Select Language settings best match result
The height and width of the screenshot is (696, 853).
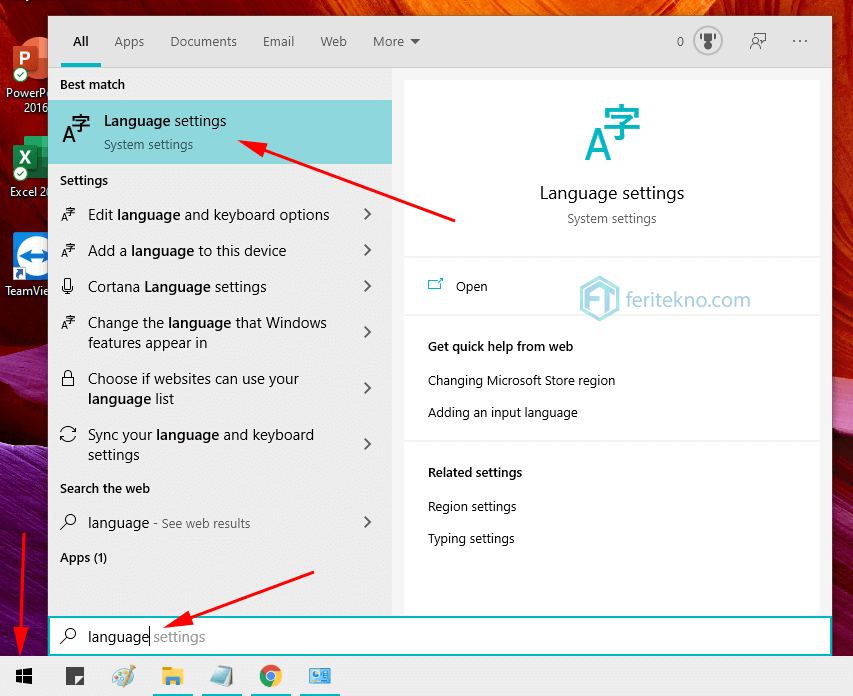click(220, 132)
